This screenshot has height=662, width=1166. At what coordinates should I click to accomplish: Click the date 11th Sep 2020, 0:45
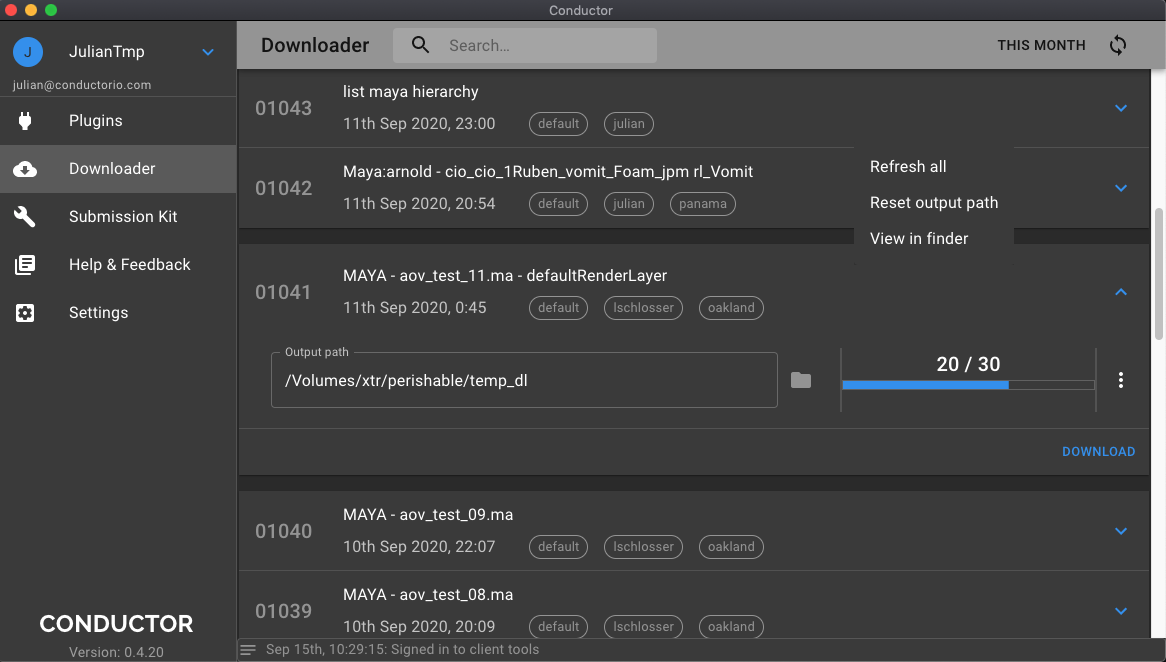pos(415,308)
